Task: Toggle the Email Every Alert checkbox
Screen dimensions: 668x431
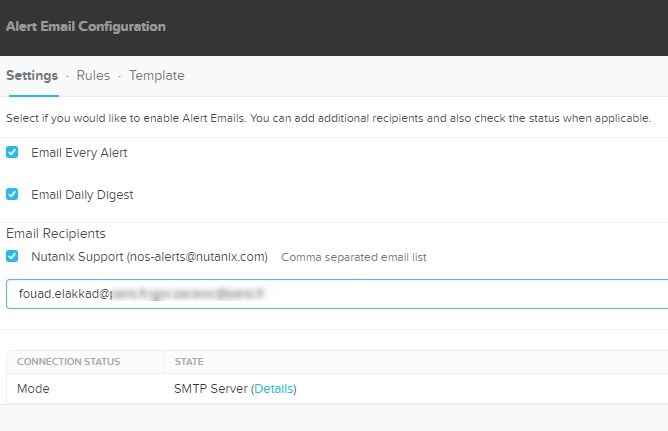Action: coord(12,153)
